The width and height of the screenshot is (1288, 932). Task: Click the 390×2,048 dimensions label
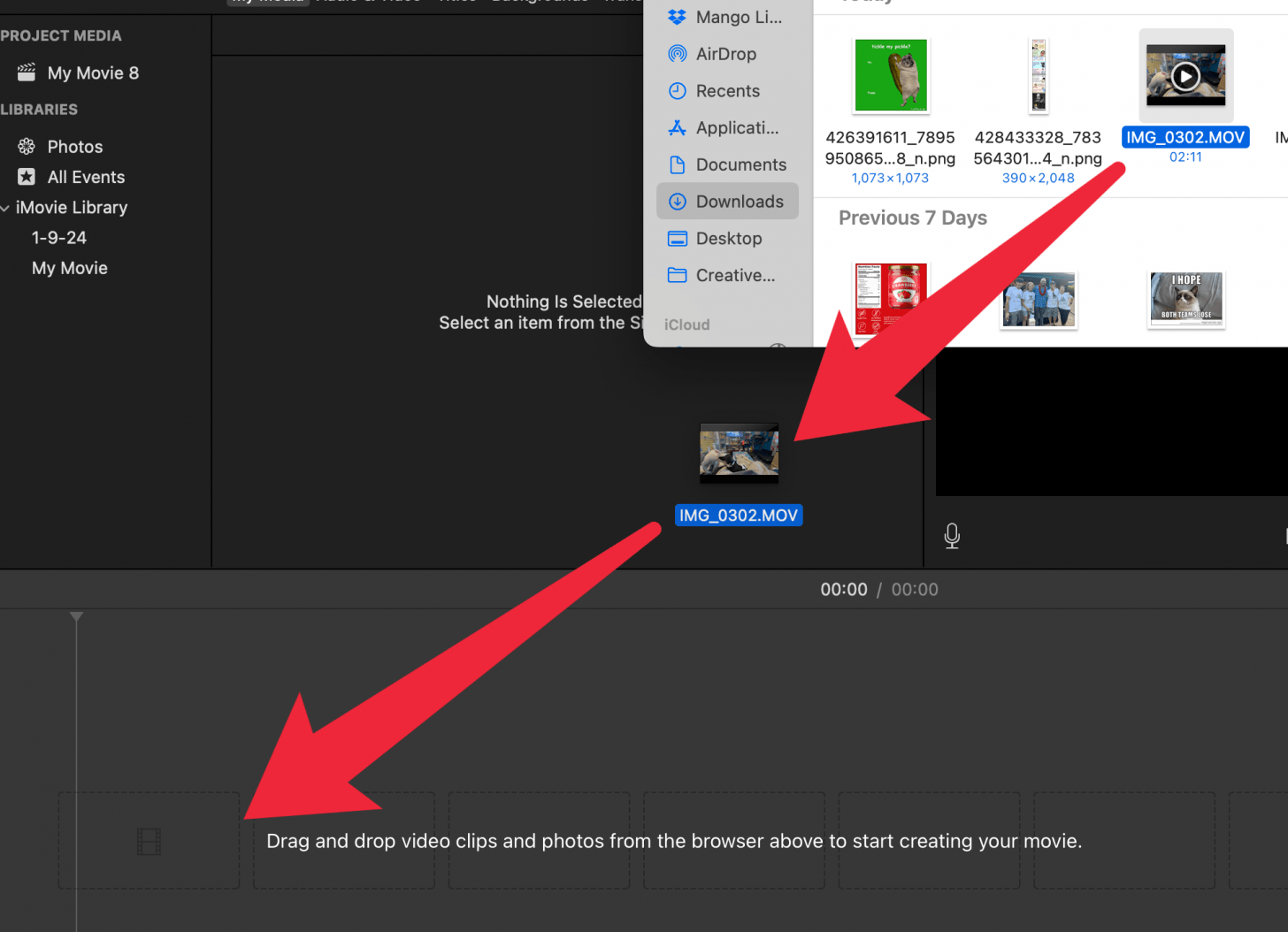[x=1038, y=178]
